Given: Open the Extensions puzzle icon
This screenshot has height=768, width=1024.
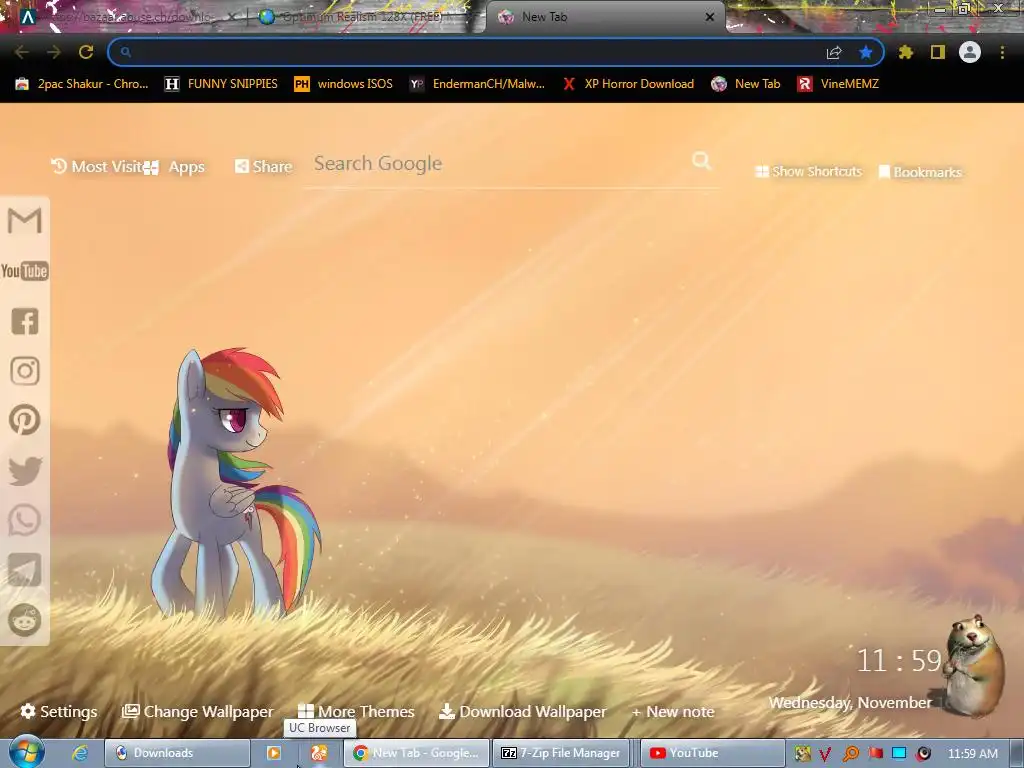Looking at the screenshot, I should (x=906, y=52).
